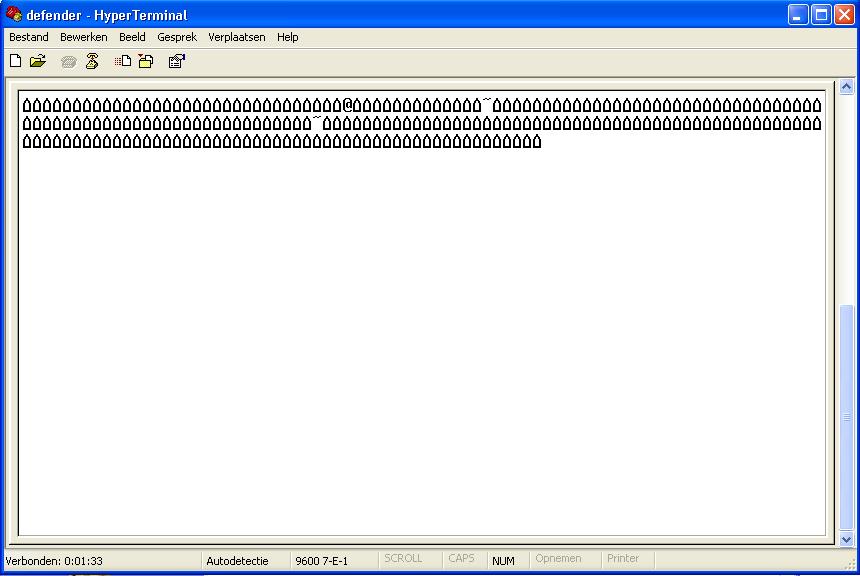This screenshot has width=860, height=576.
Task: Select the Receive file toolbar icon
Action: click(x=146, y=61)
